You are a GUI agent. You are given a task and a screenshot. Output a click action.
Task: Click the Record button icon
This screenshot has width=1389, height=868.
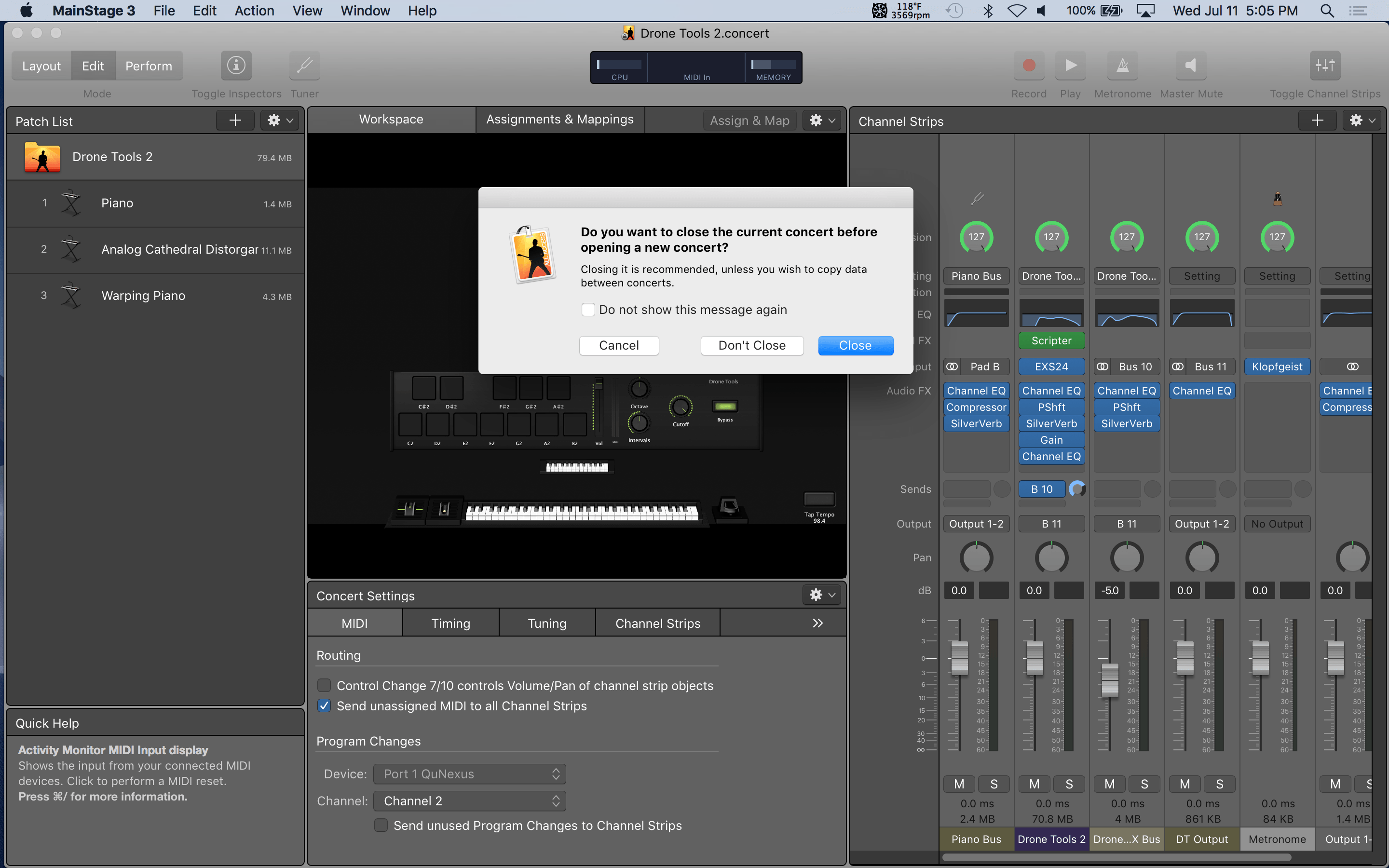point(1029,66)
